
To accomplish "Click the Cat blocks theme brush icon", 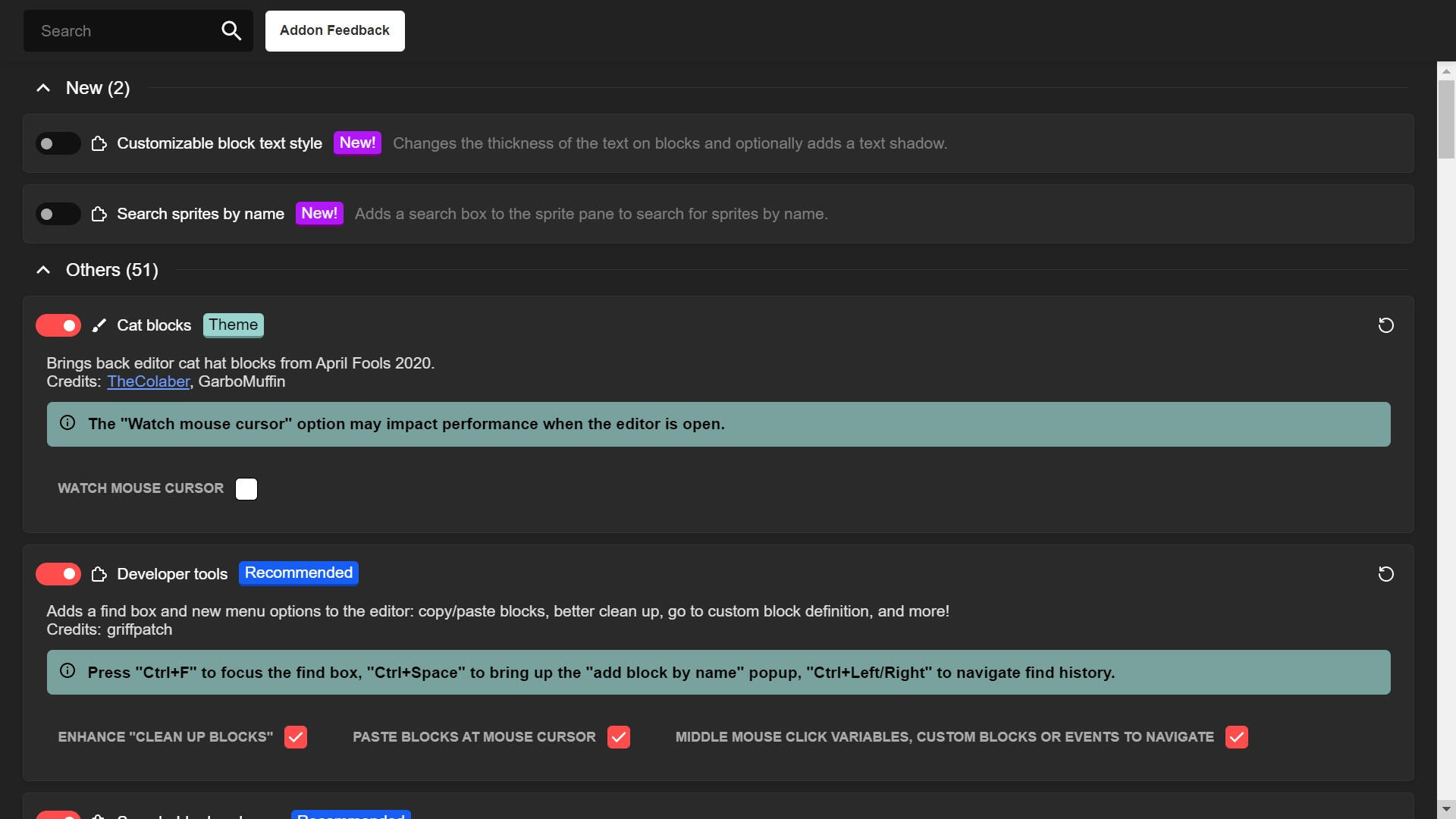I will 99,325.
